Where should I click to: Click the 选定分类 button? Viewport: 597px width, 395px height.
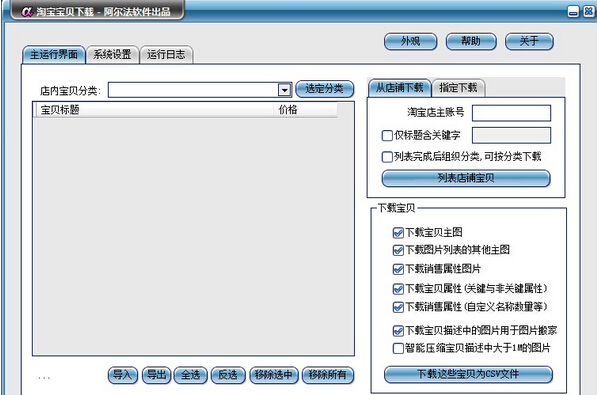pos(324,89)
